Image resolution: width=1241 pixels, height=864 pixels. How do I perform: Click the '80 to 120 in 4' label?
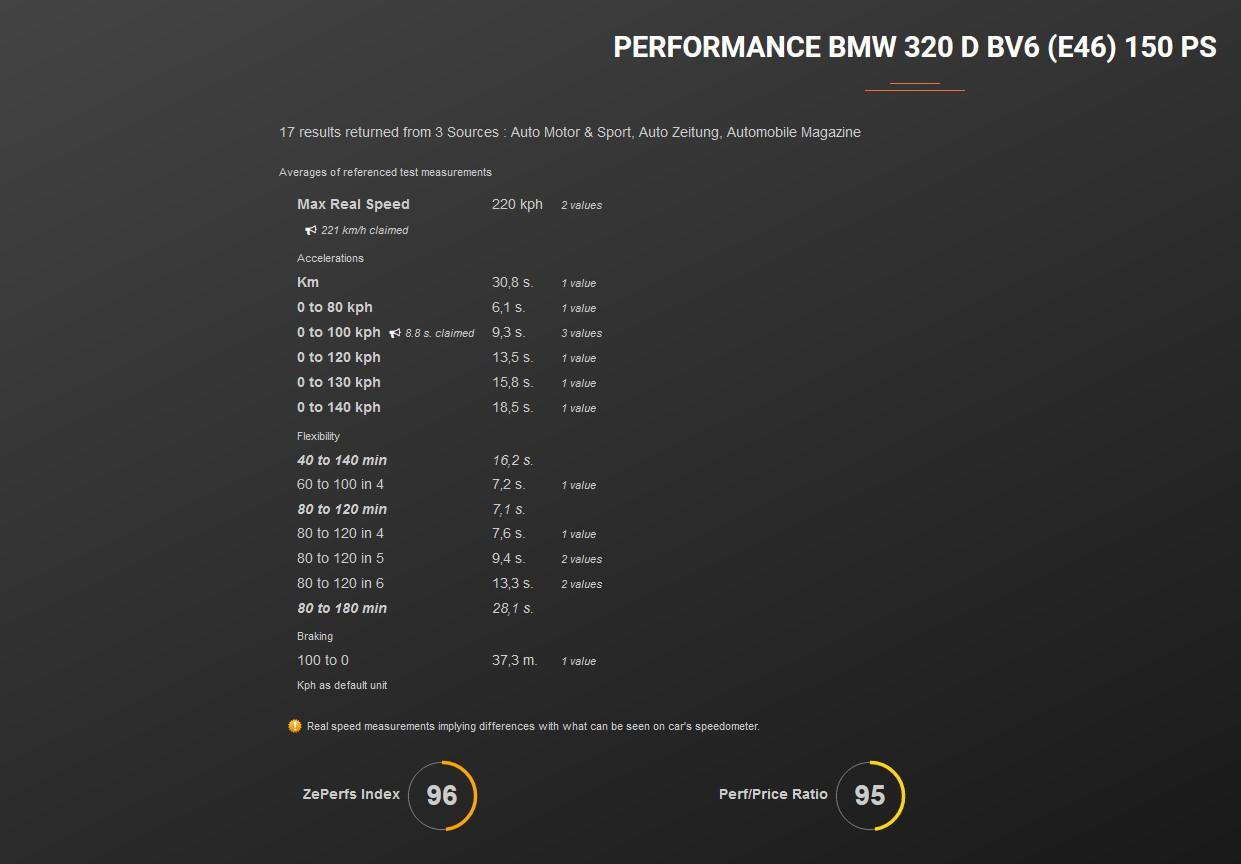point(340,533)
